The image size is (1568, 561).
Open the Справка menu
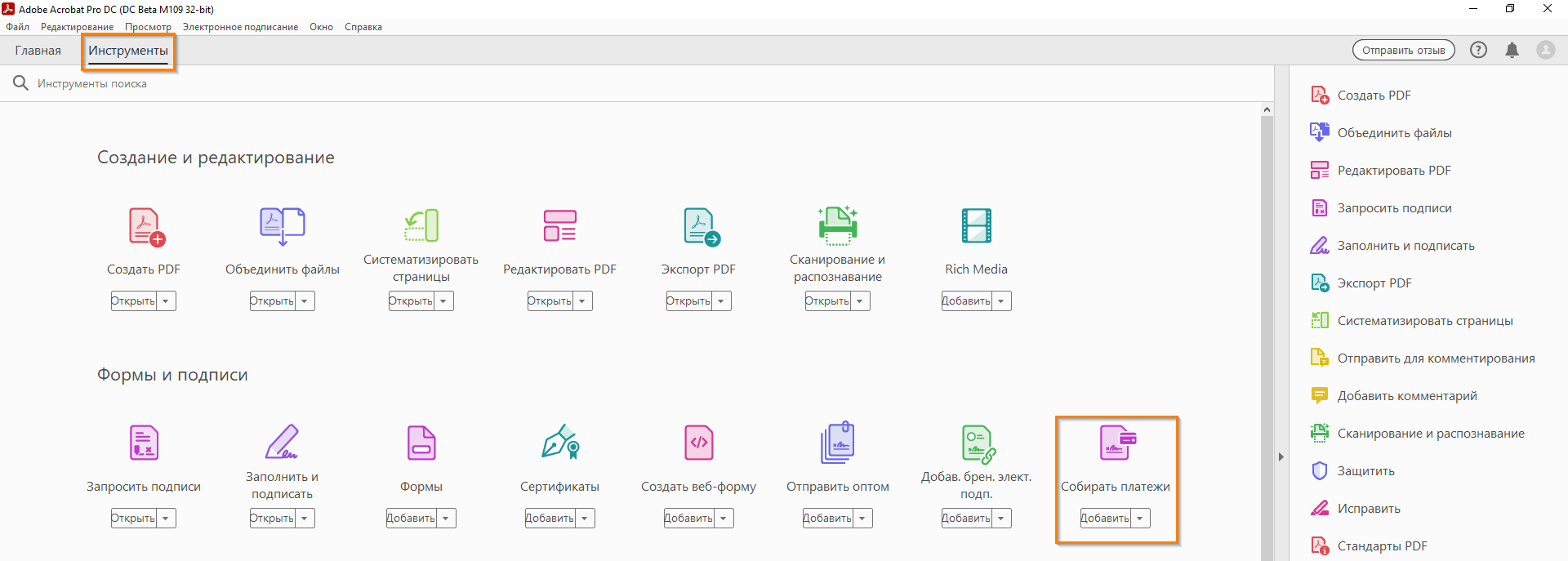coord(363,27)
